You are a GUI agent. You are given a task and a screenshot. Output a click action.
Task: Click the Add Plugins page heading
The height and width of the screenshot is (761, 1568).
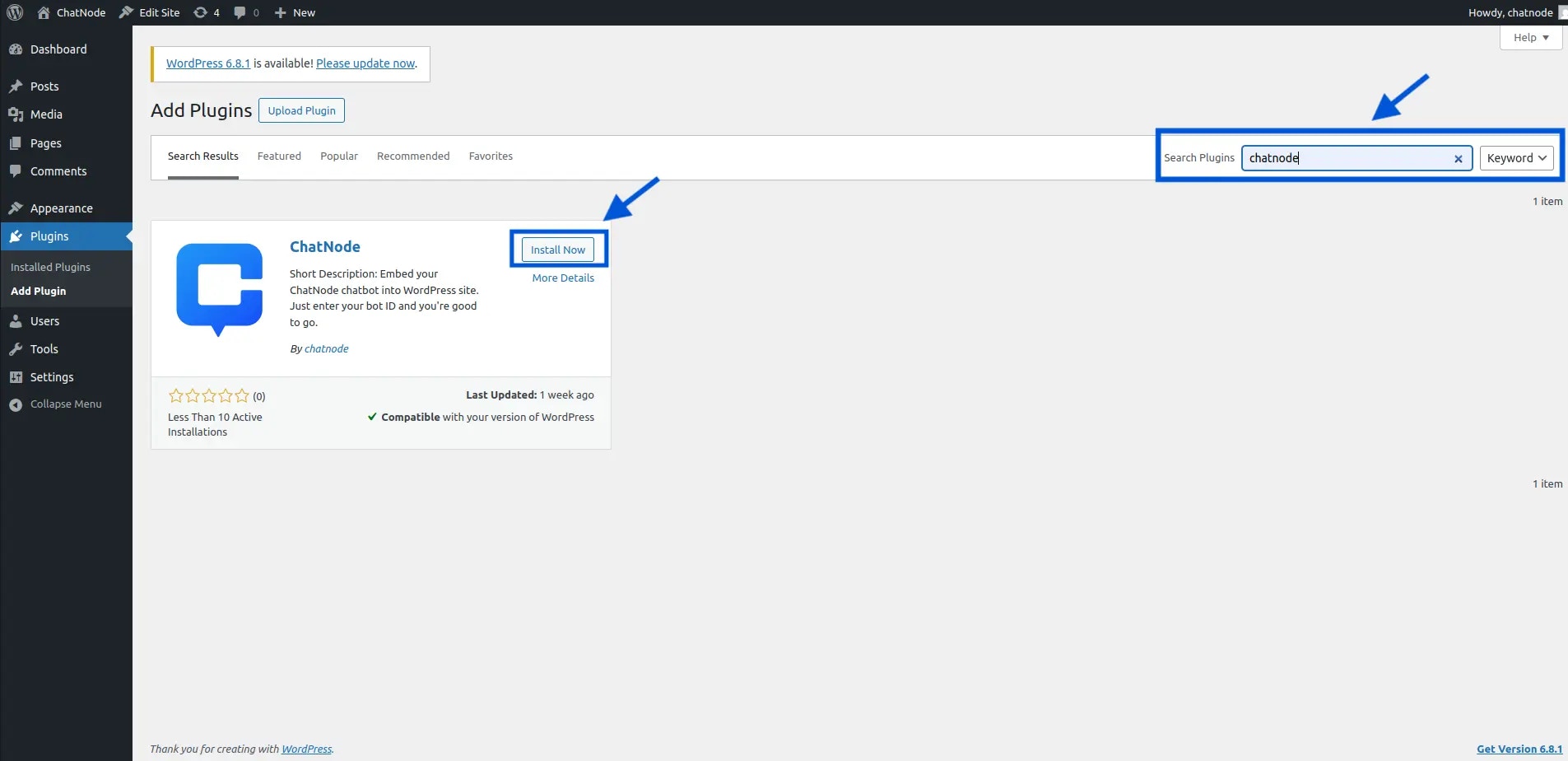(x=202, y=110)
